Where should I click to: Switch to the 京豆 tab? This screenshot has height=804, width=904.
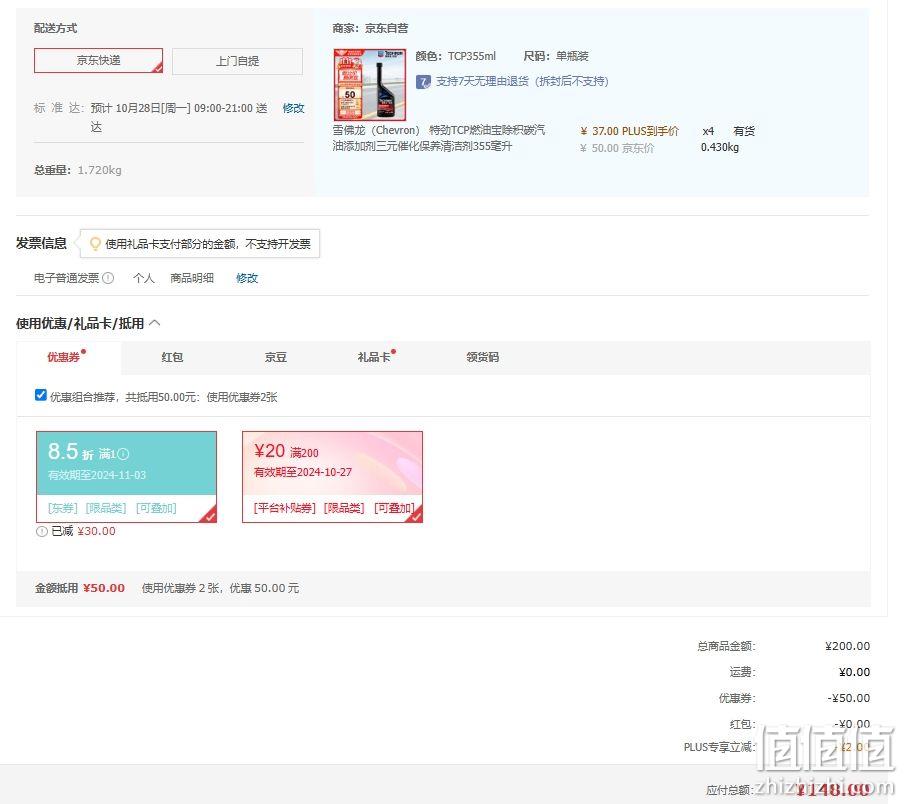[276, 357]
